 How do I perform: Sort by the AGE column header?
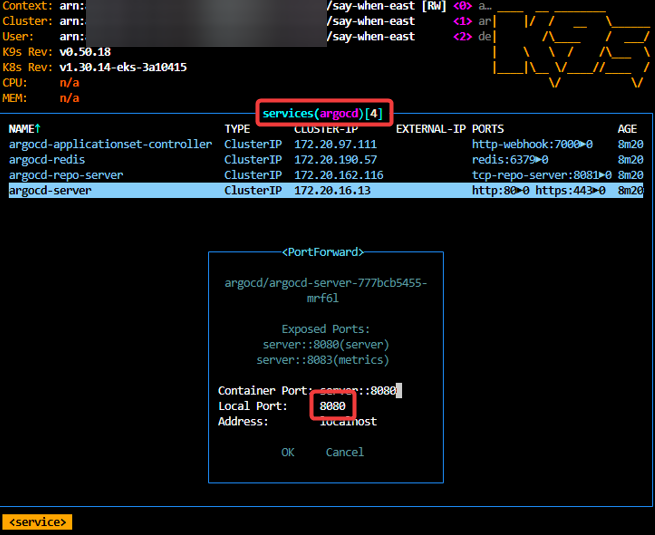[x=627, y=129]
